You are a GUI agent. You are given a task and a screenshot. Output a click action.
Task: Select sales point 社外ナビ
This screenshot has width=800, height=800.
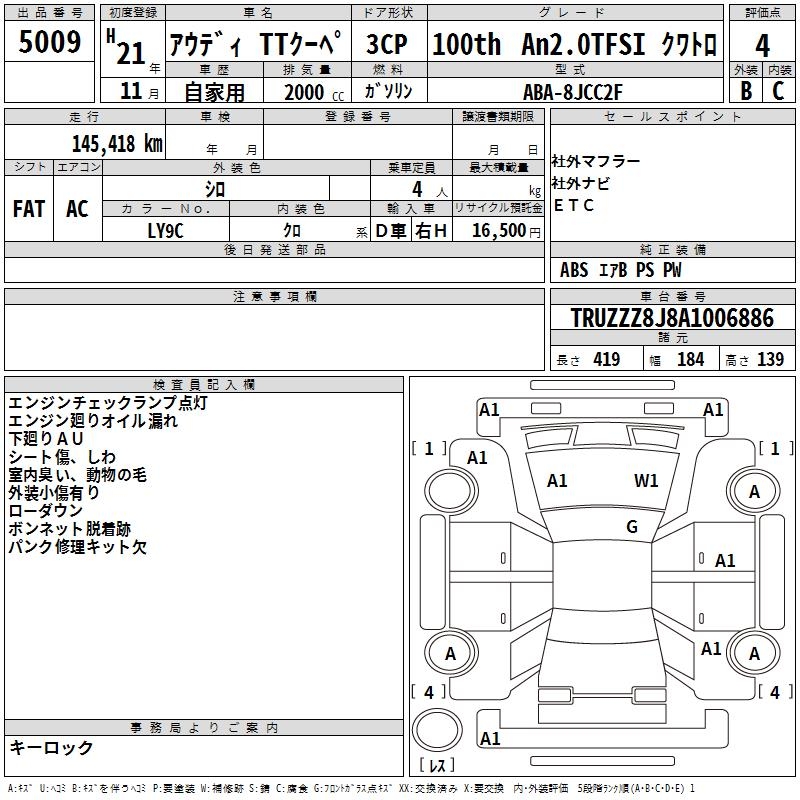tap(581, 183)
